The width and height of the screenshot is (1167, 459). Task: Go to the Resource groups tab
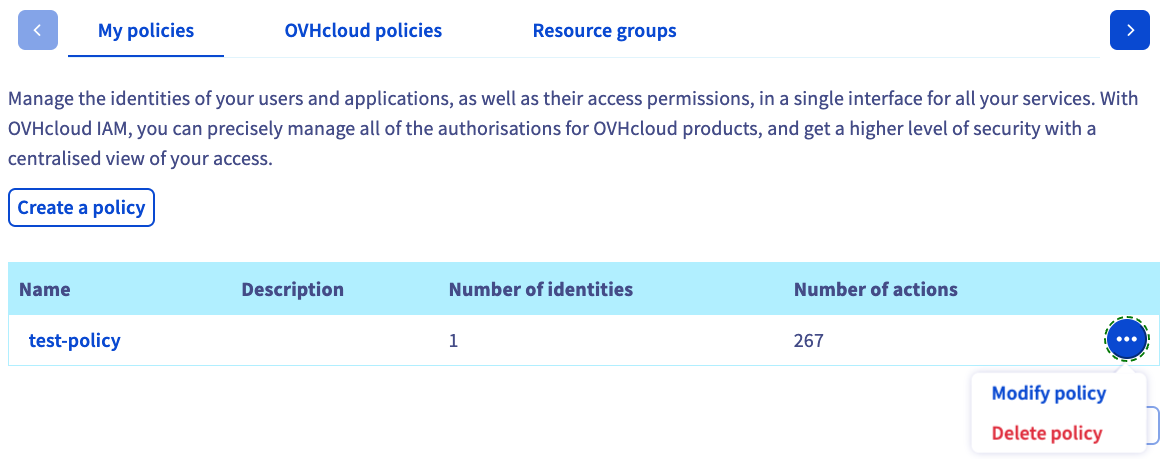pos(604,31)
